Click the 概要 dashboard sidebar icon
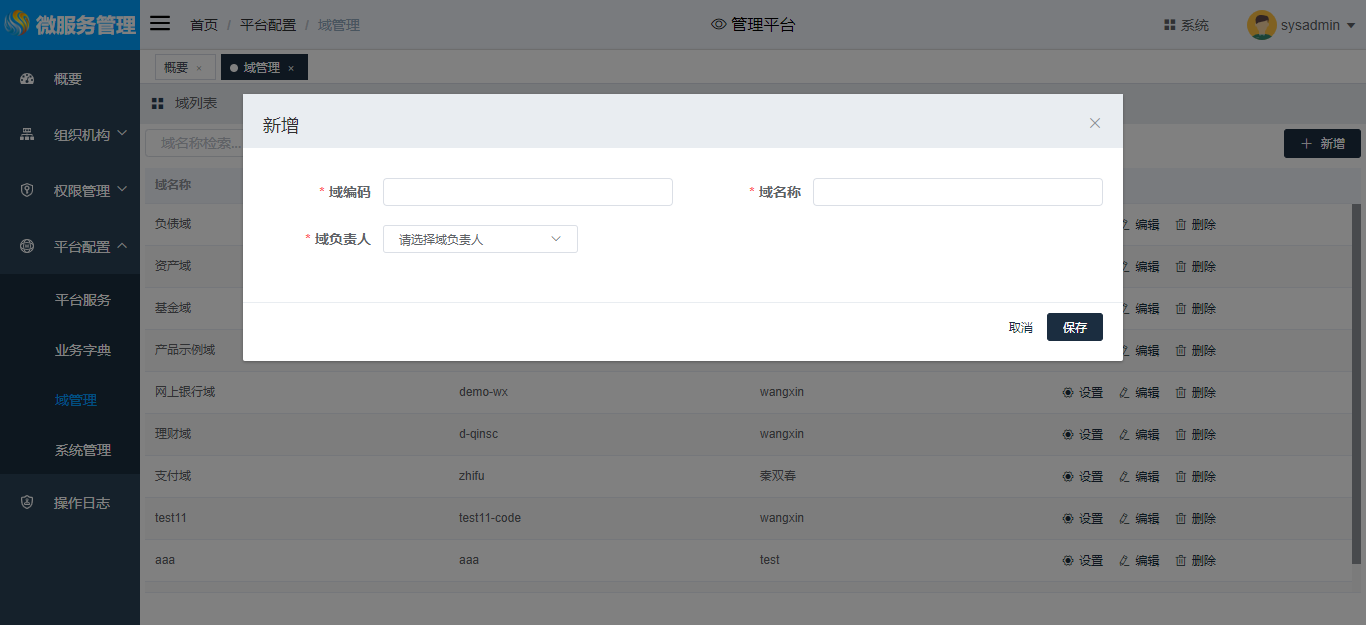Viewport: 1366px width, 625px height. (27, 79)
